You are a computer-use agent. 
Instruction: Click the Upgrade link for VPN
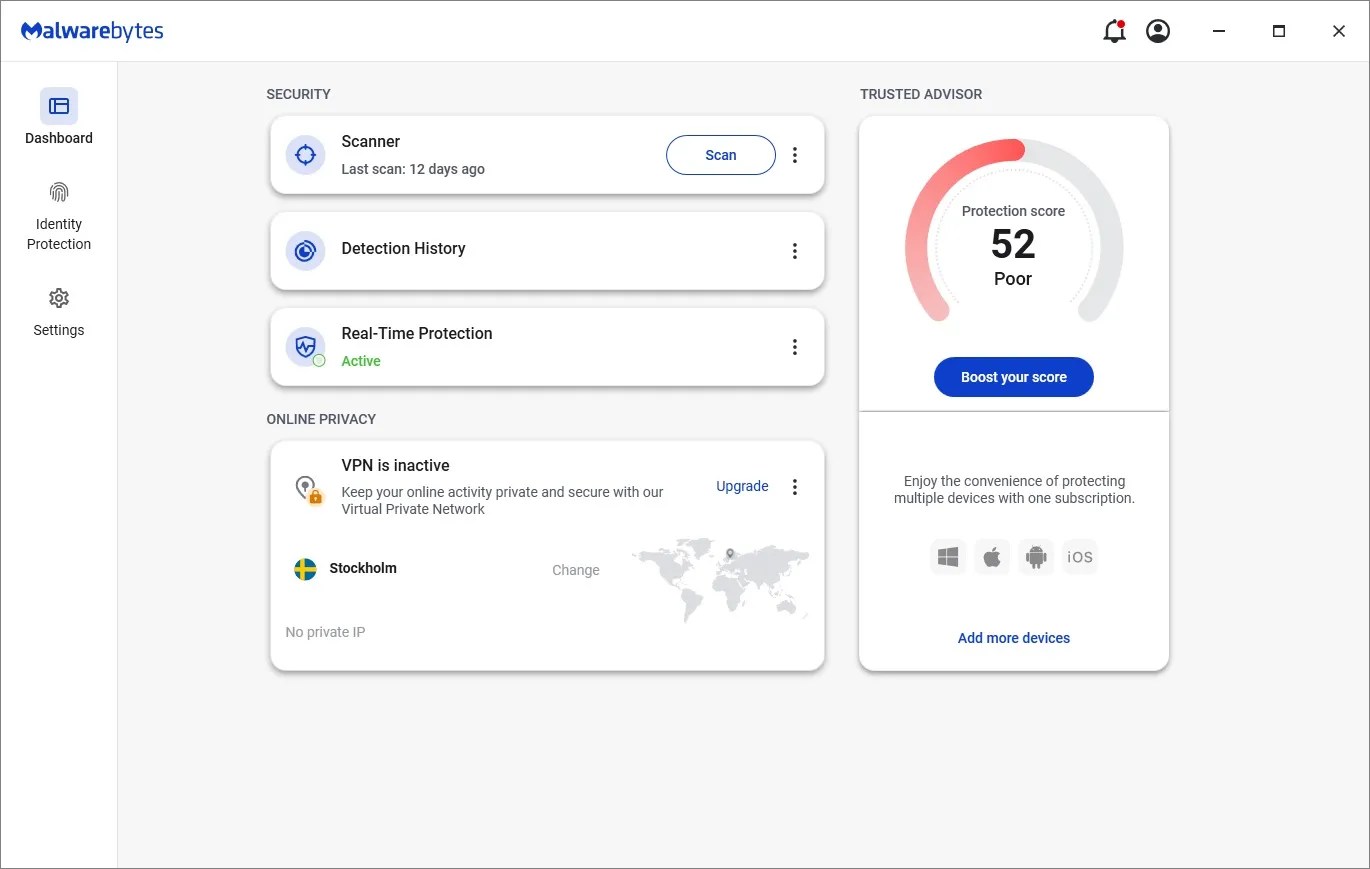[x=741, y=486]
